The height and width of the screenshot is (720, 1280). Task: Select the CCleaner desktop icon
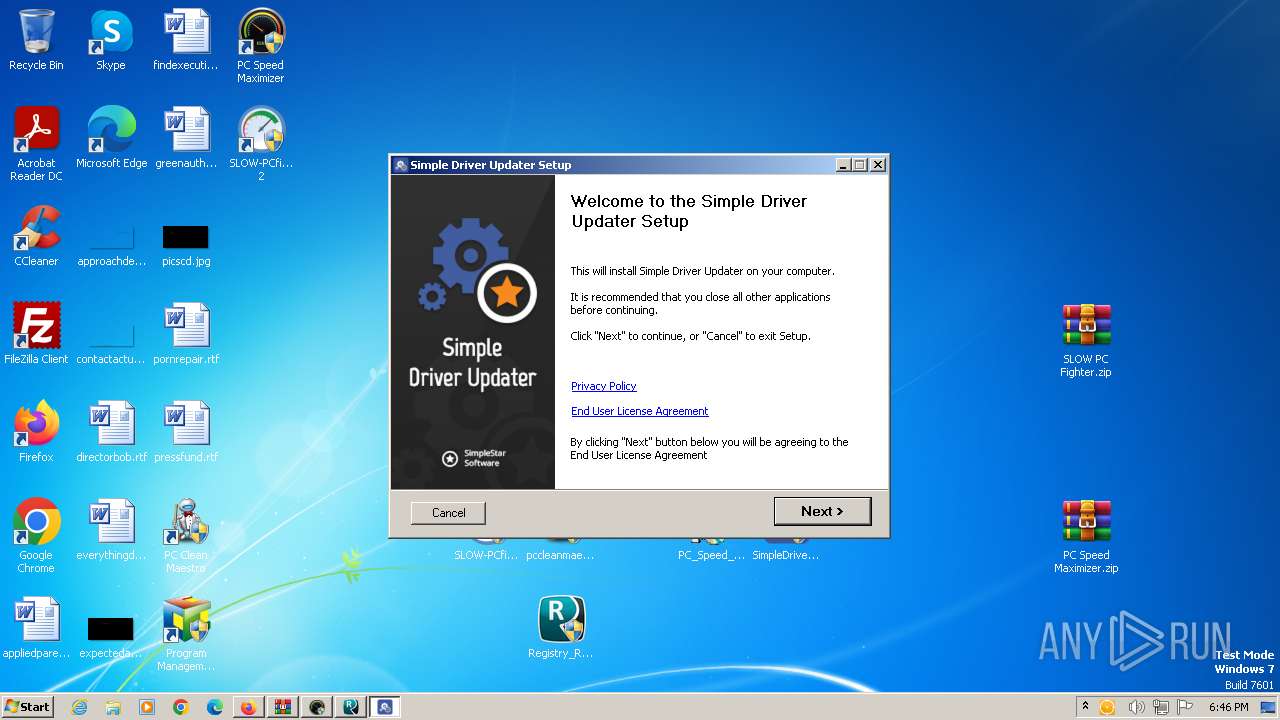pos(36,236)
